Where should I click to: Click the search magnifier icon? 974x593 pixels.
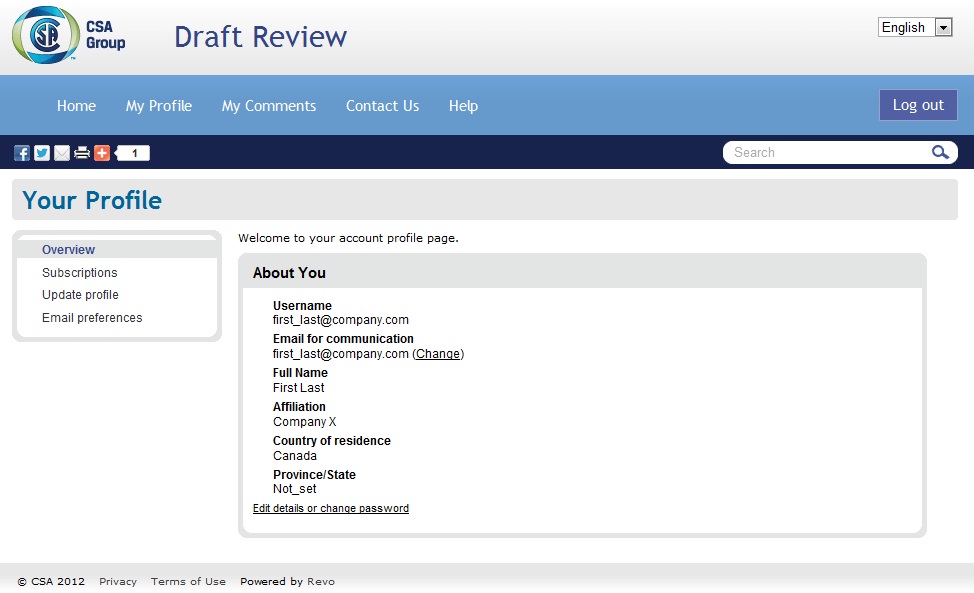point(940,152)
